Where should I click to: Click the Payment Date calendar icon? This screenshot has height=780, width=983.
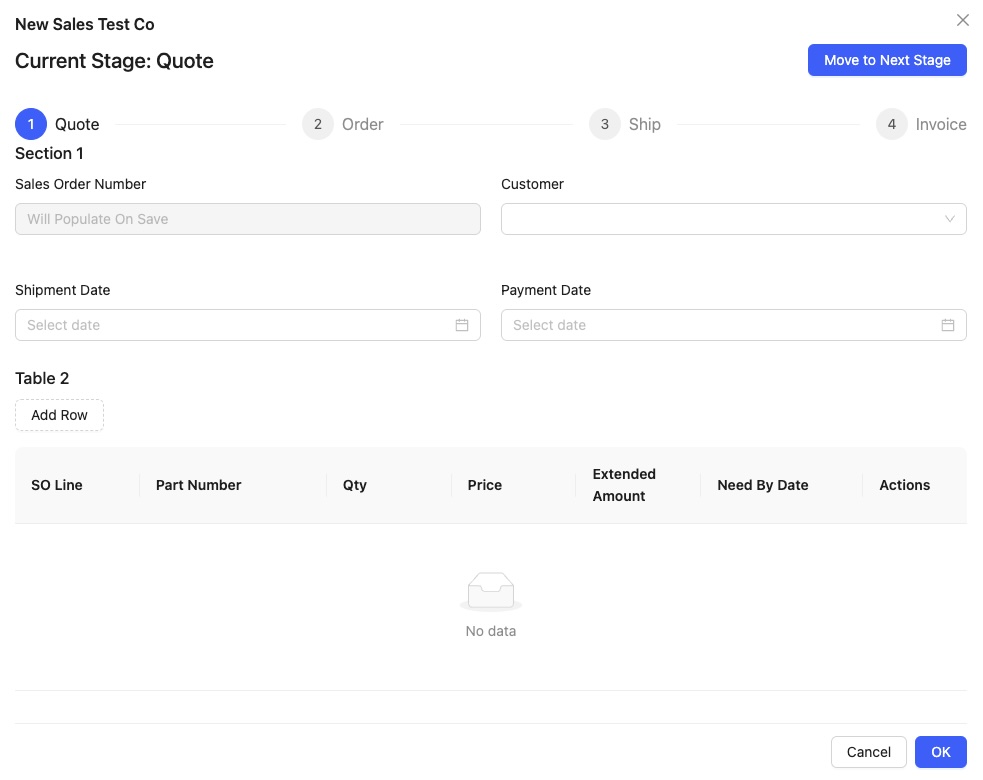tap(948, 325)
